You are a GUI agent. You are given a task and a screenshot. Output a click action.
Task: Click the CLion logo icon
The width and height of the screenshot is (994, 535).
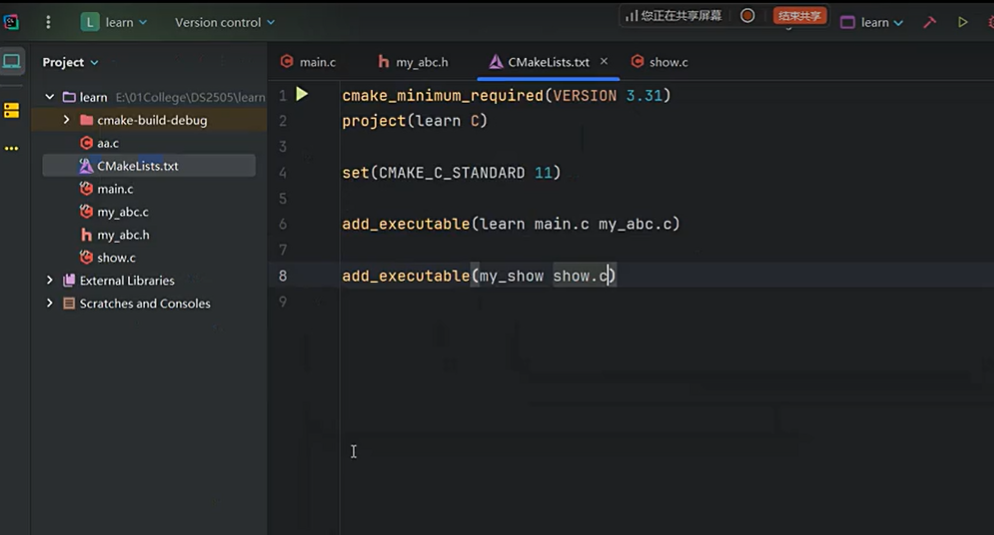click(11, 22)
